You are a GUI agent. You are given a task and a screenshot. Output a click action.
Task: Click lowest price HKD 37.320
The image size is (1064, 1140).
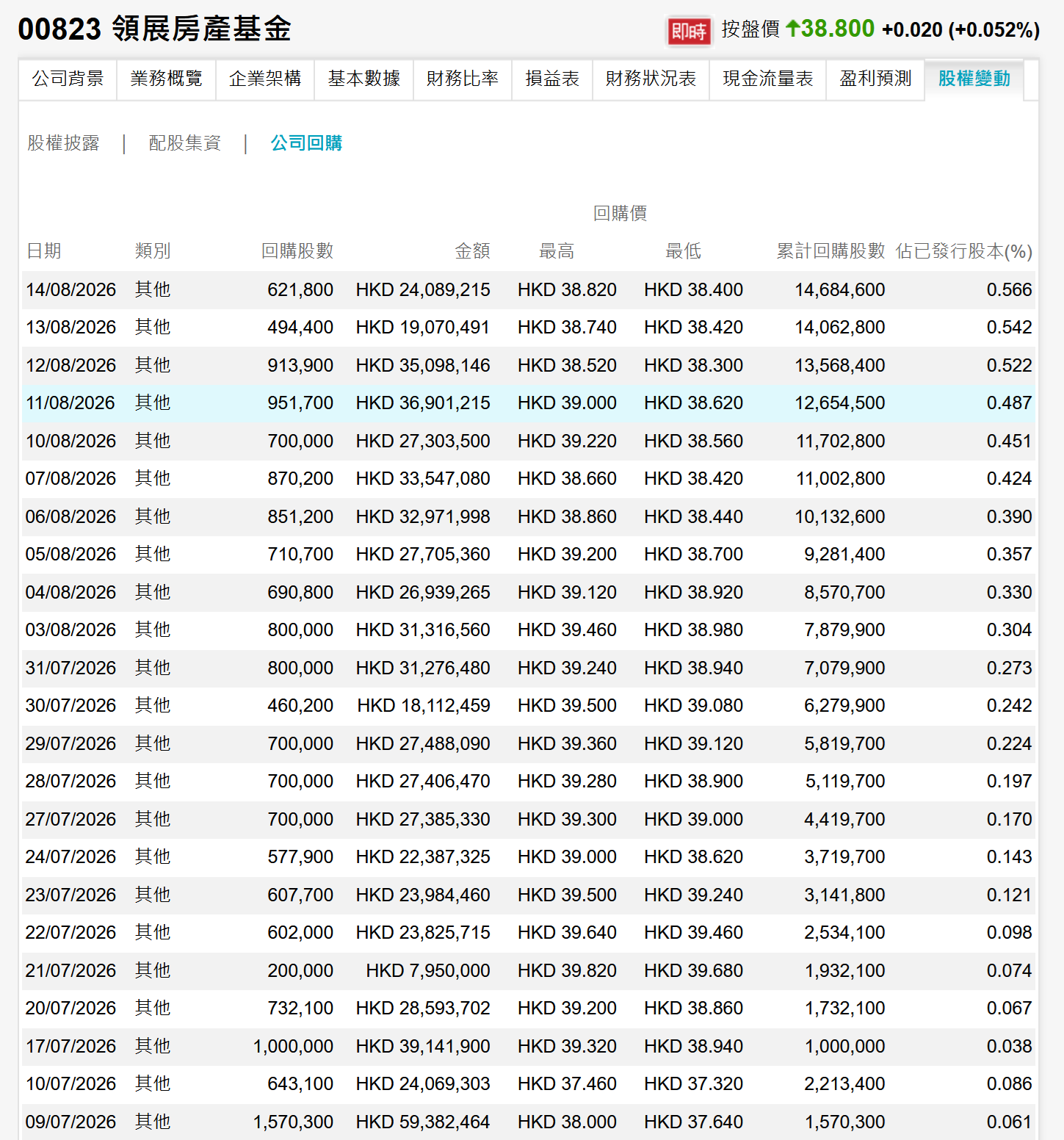pyautogui.click(x=694, y=1084)
